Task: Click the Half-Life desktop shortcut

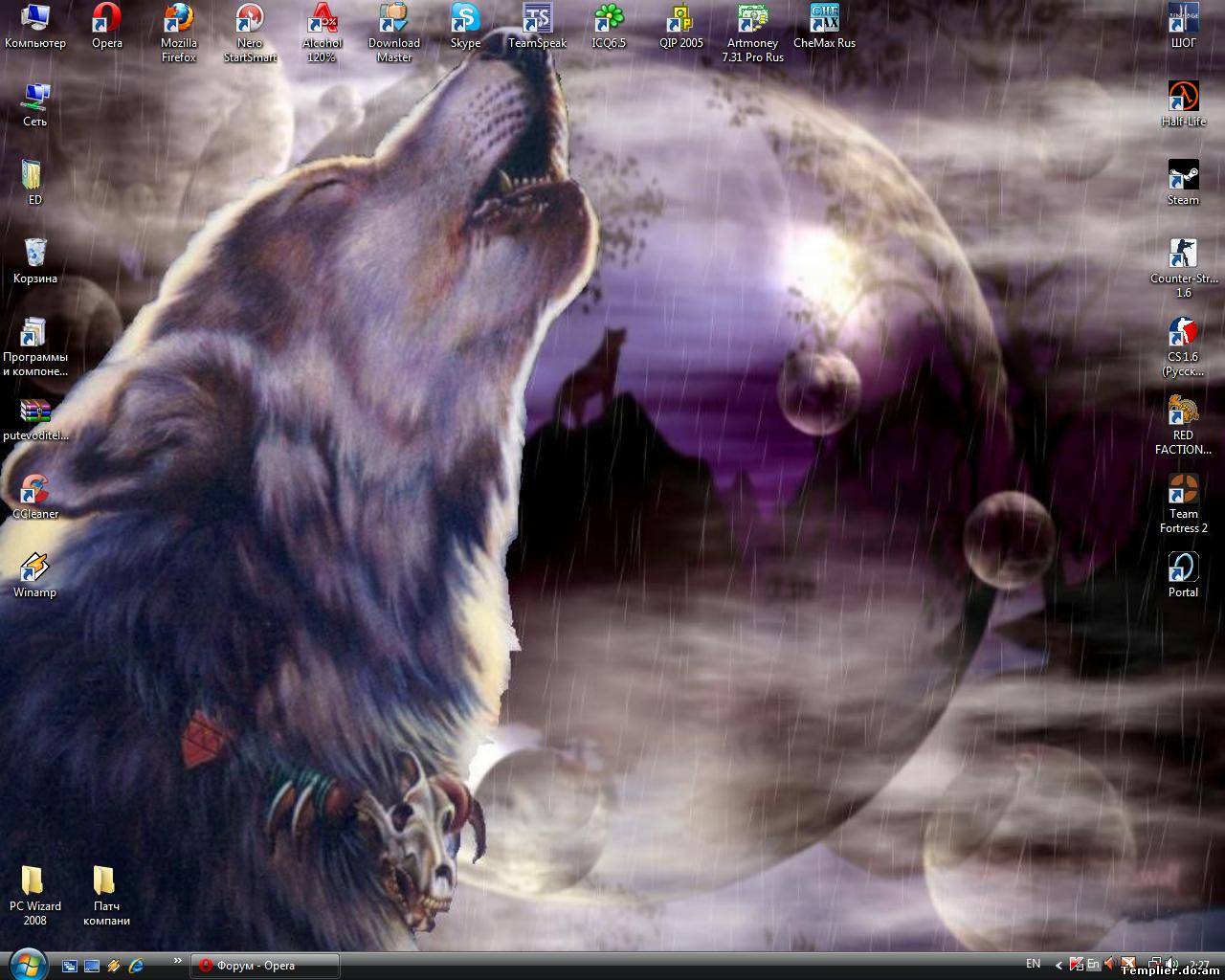Action: click(x=1184, y=104)
